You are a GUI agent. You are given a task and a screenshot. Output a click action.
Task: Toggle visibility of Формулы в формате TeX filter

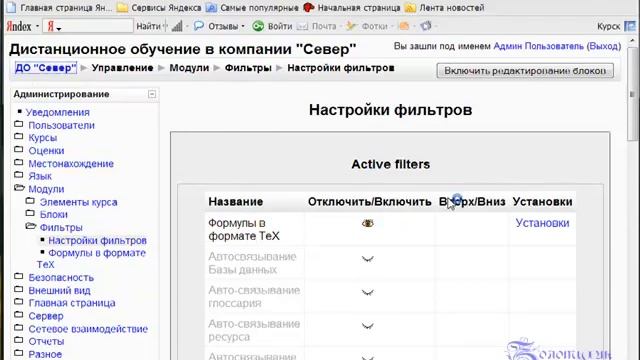point(368,223)
